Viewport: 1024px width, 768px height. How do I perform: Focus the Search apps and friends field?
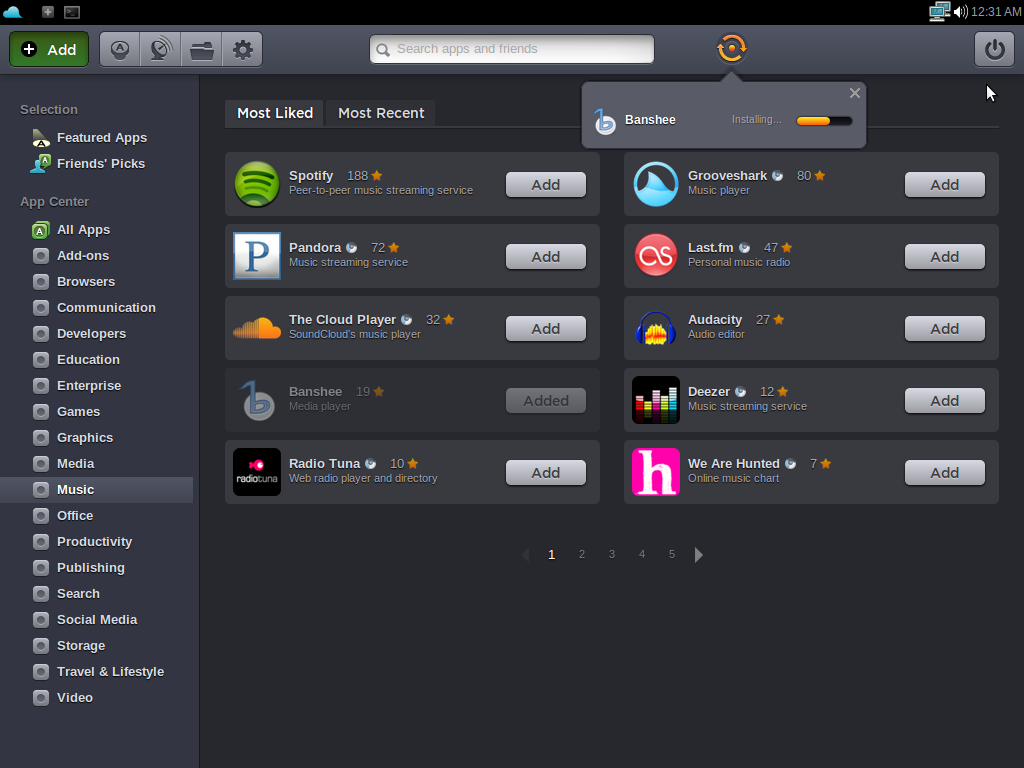click(x=512, y=49)
